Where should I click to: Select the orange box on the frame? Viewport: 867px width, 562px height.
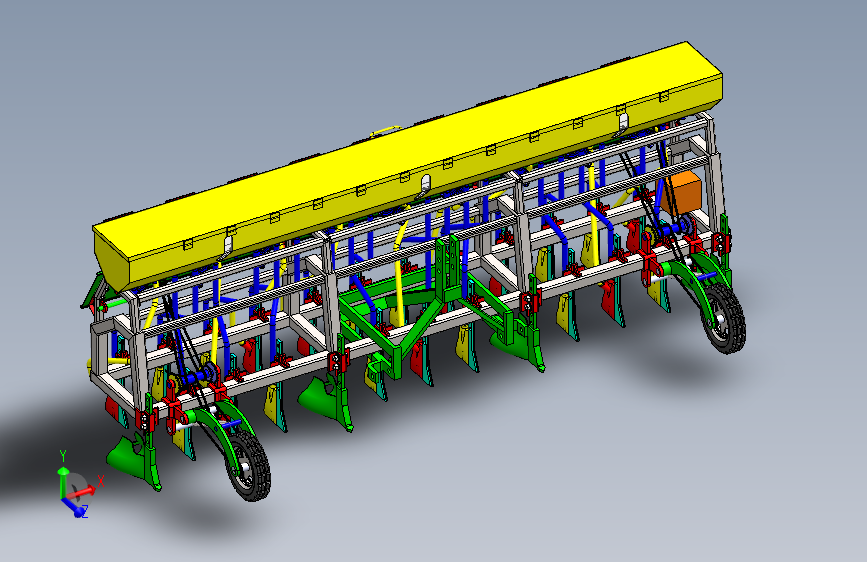[x=682, y=193]
